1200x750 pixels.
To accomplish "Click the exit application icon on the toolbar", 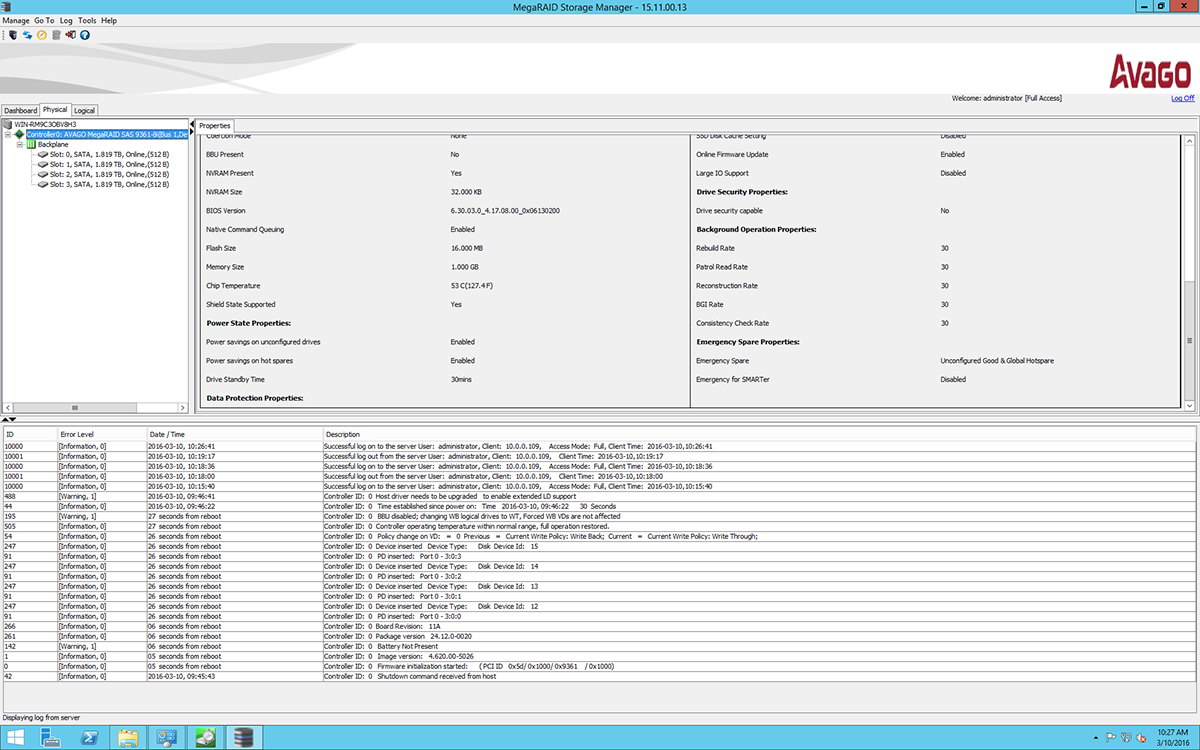I will click(70, 35).
